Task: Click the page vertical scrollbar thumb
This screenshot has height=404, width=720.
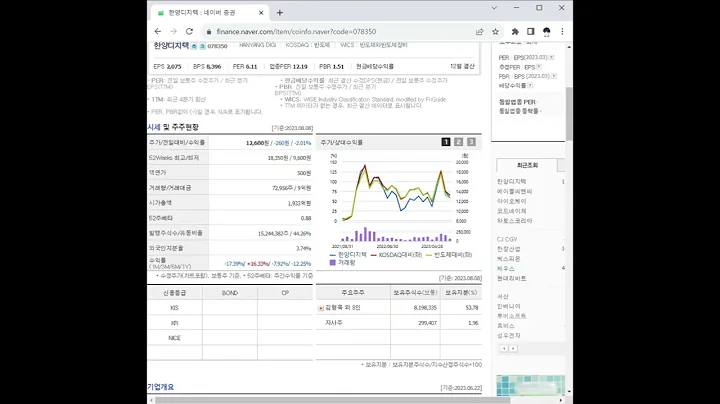Action: pyautogui.click(x=569, y=114)
